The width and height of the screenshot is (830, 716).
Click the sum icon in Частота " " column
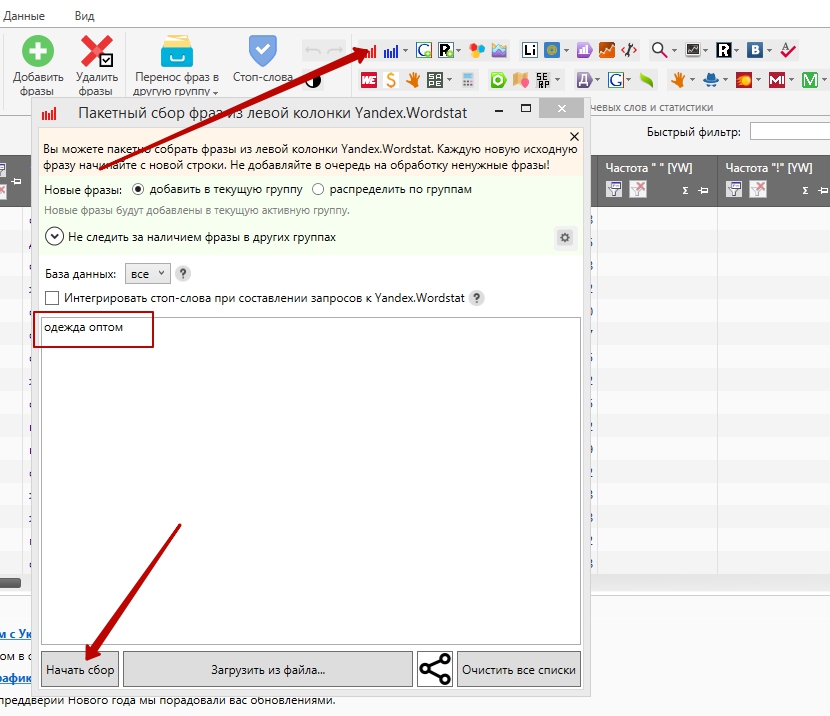[685, 191]
